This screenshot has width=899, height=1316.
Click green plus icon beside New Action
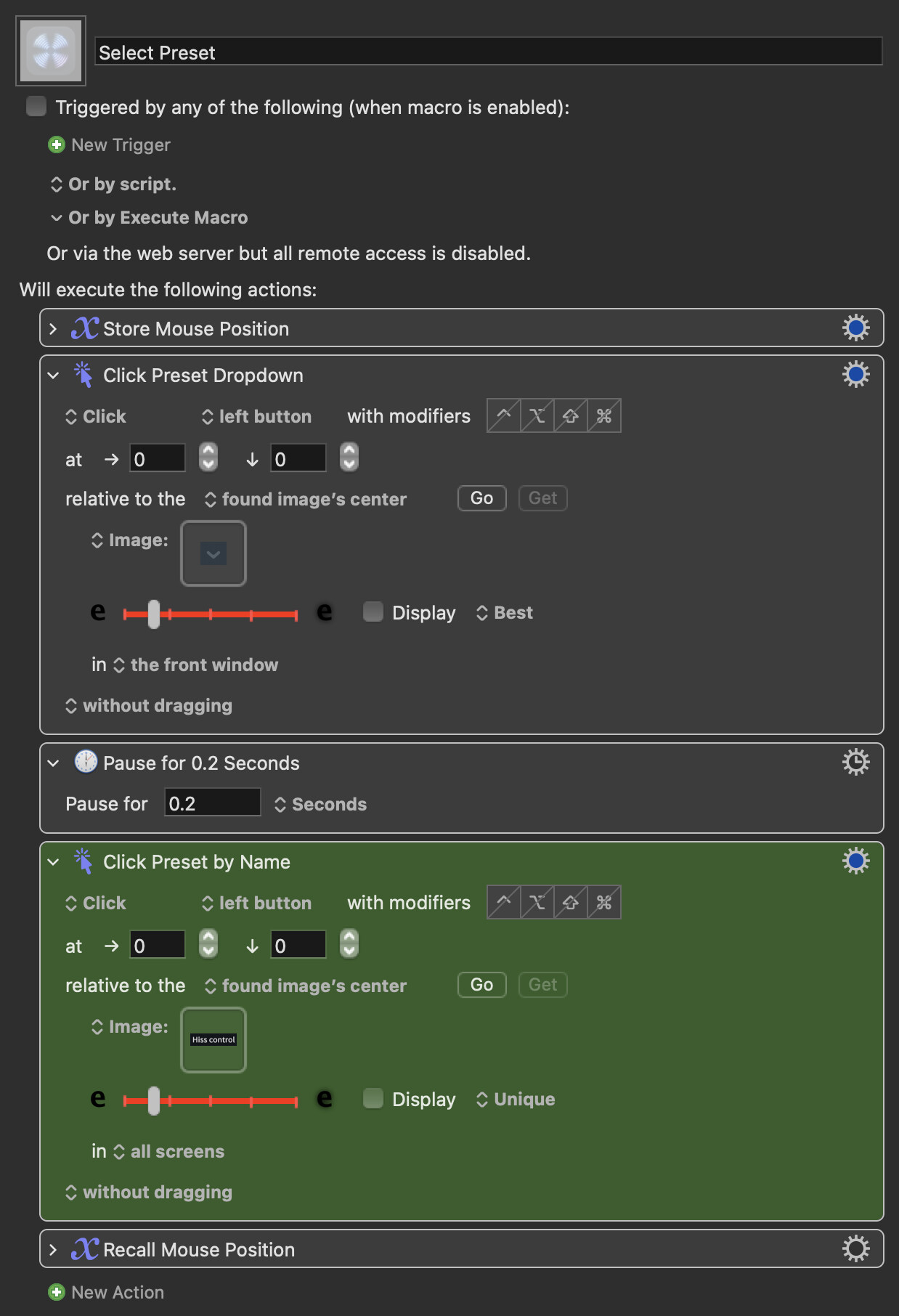pyautogui.click(x=56, y=1293)
